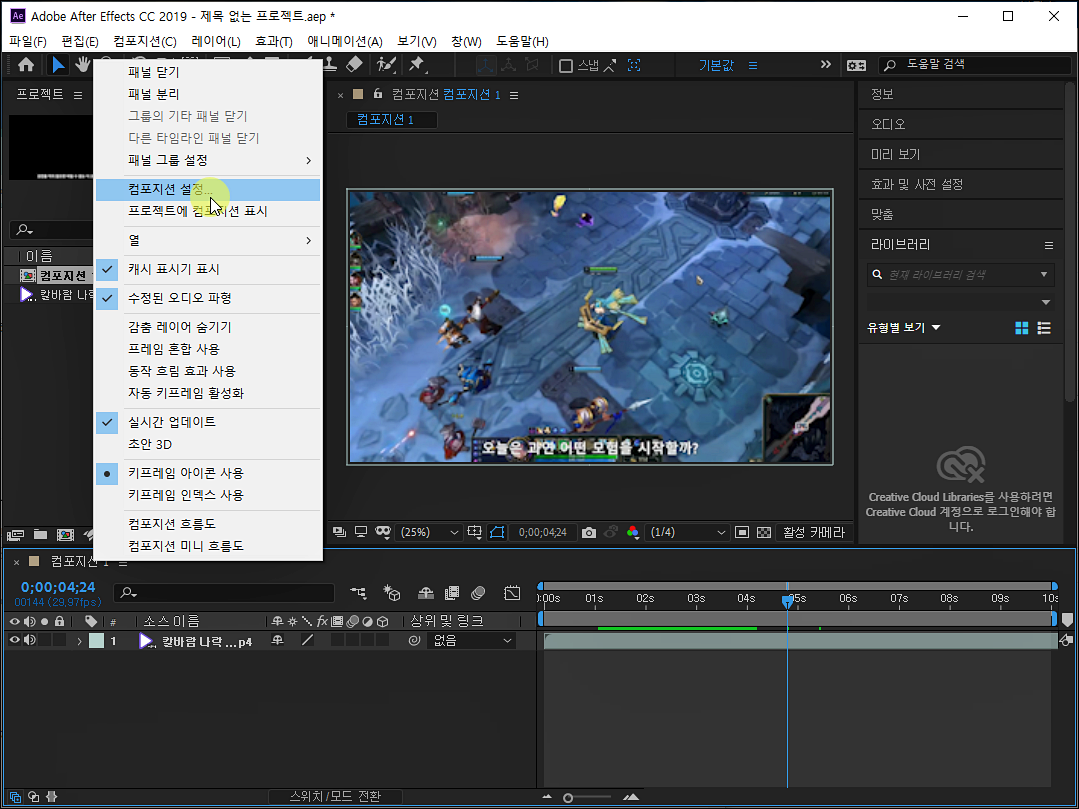Expand the '열' submenu
This screenshot has width=1079, height=809.
pos(208,240)
